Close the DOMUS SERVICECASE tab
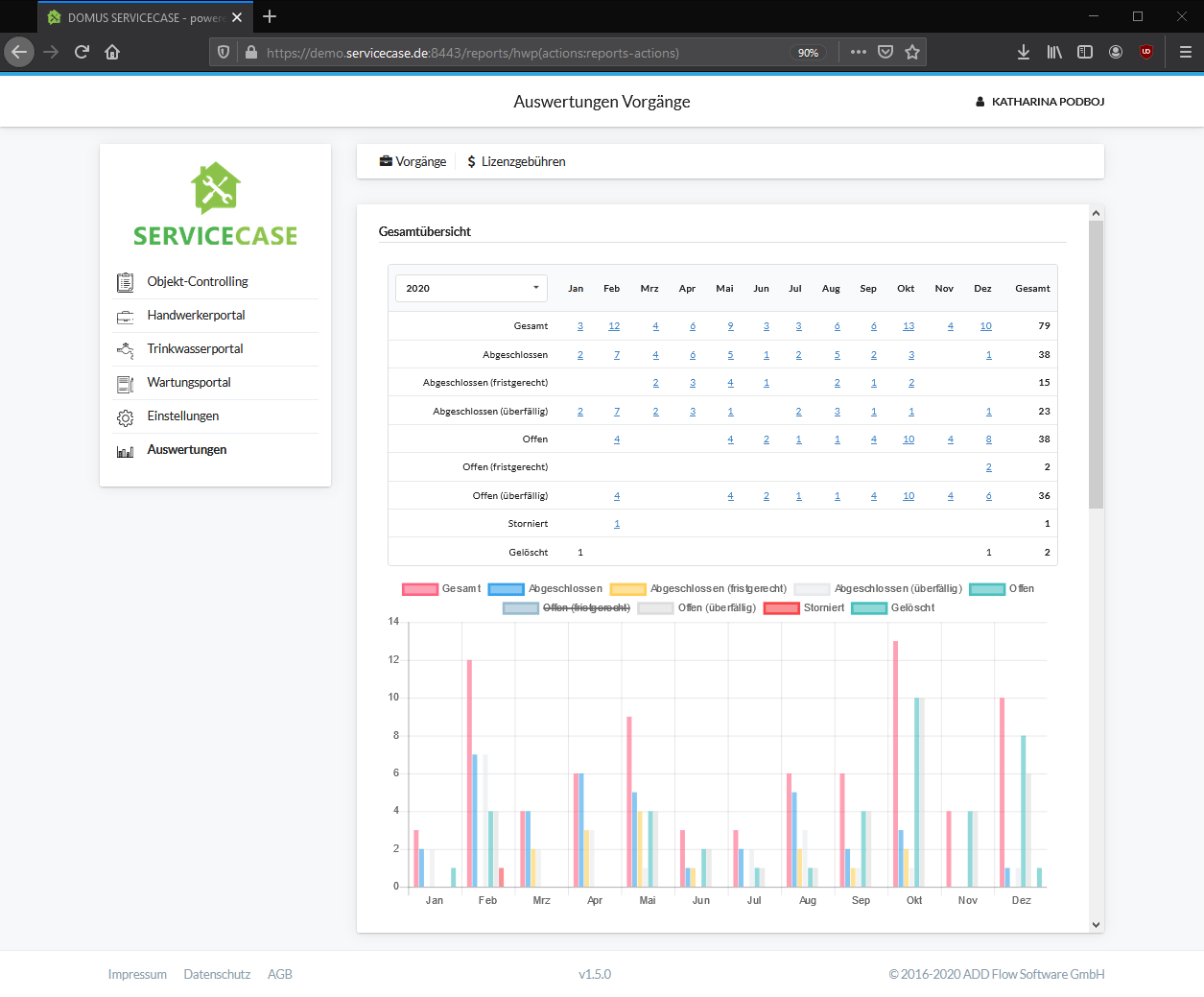 click(x=237, y=17)
